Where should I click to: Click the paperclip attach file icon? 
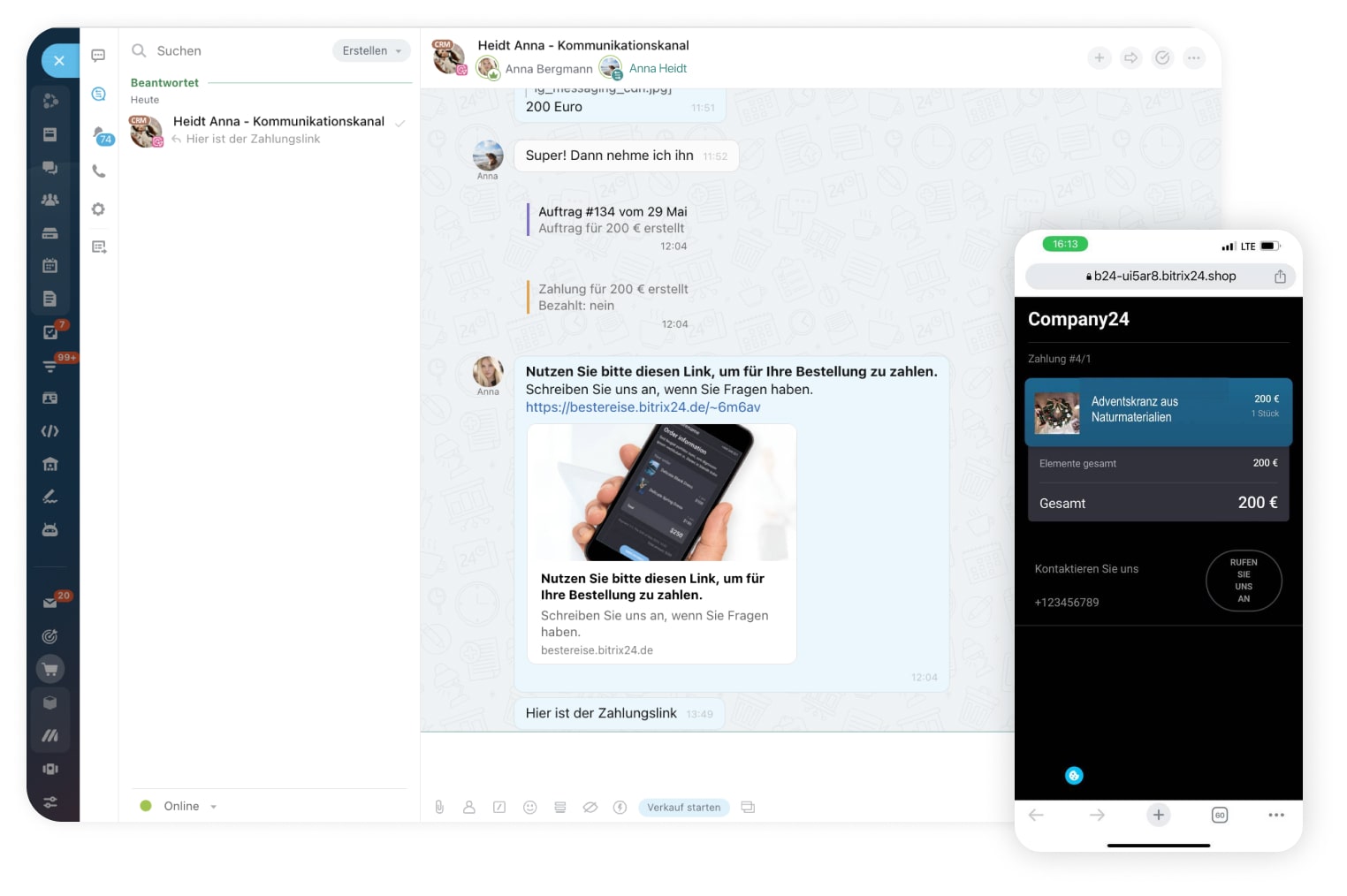point(439,807)
